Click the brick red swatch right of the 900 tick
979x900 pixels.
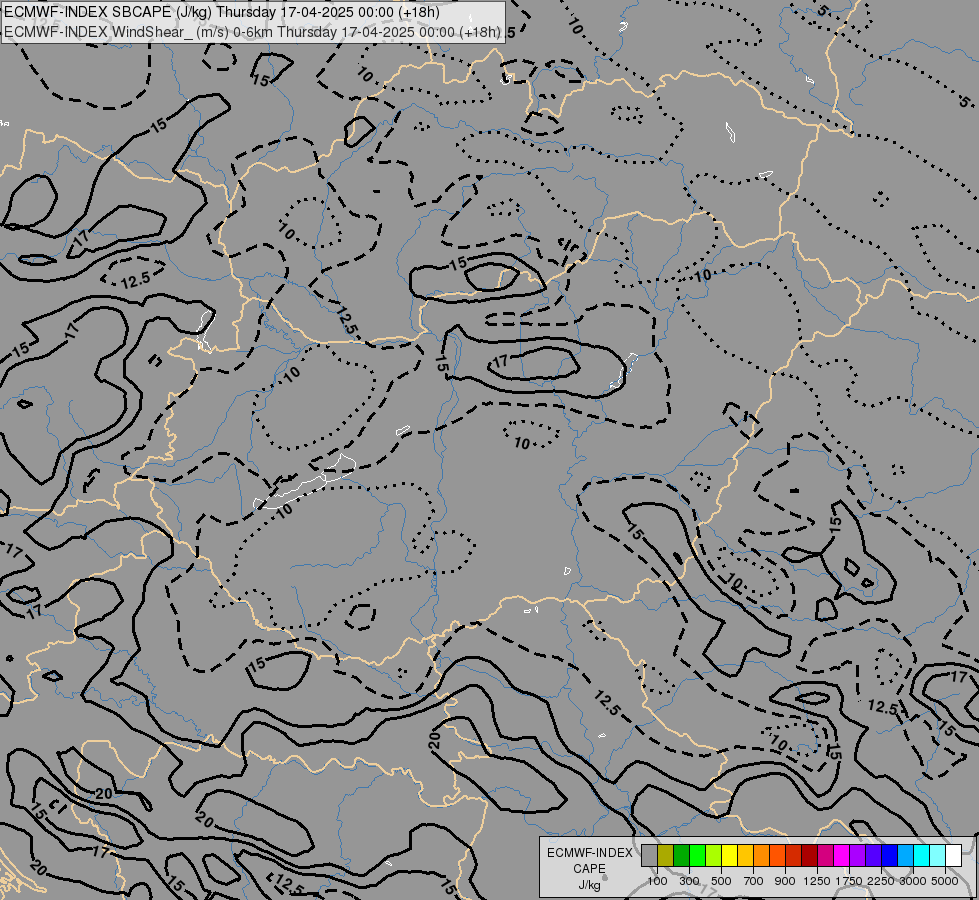(794, 856)
